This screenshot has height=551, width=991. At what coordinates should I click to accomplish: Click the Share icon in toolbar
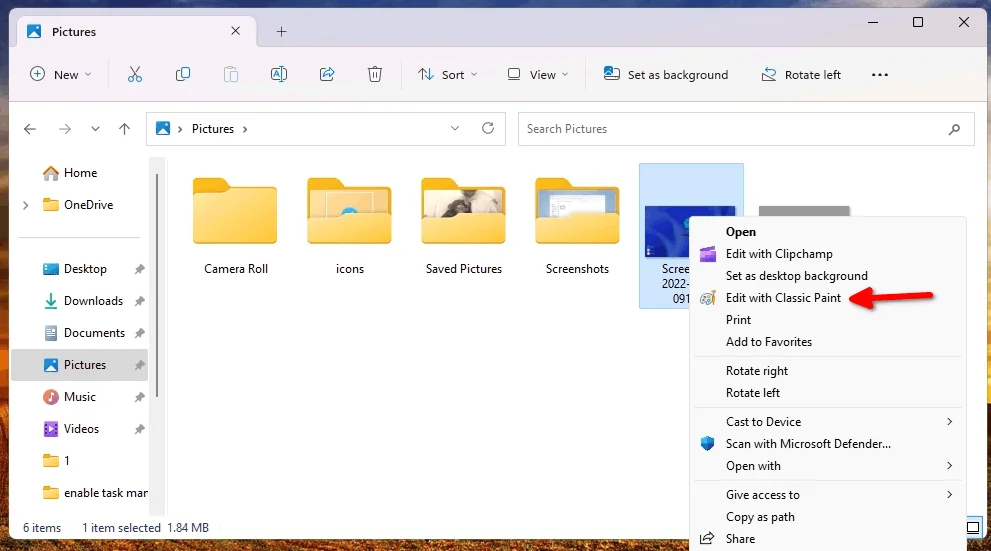click(327, 75)
